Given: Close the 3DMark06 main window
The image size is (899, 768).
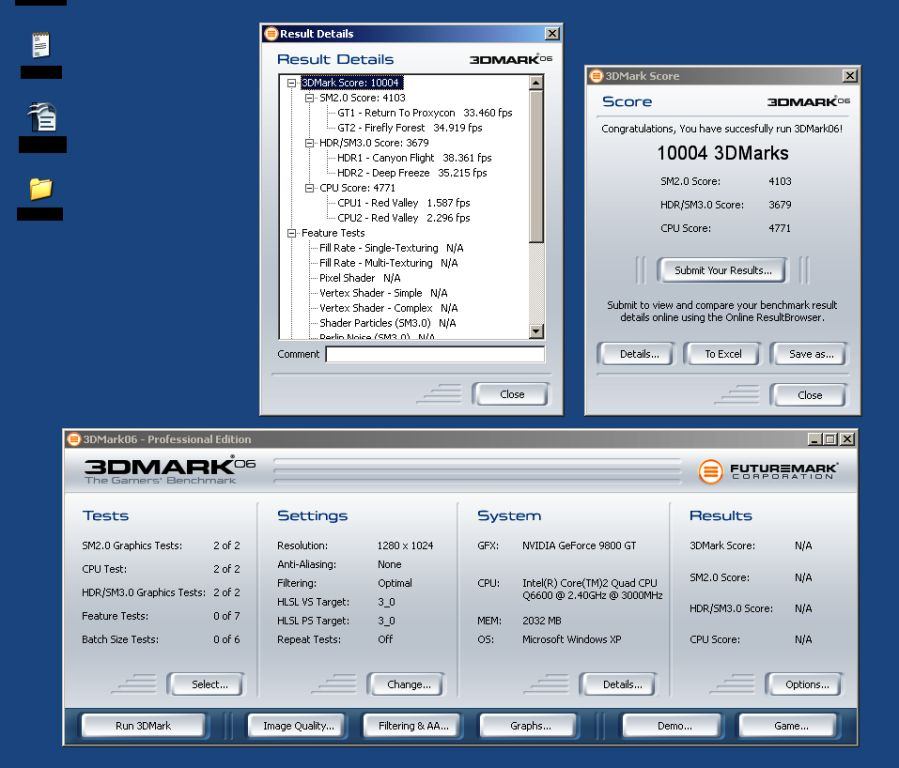Looking at the screenshot, I should coord(847,440).
